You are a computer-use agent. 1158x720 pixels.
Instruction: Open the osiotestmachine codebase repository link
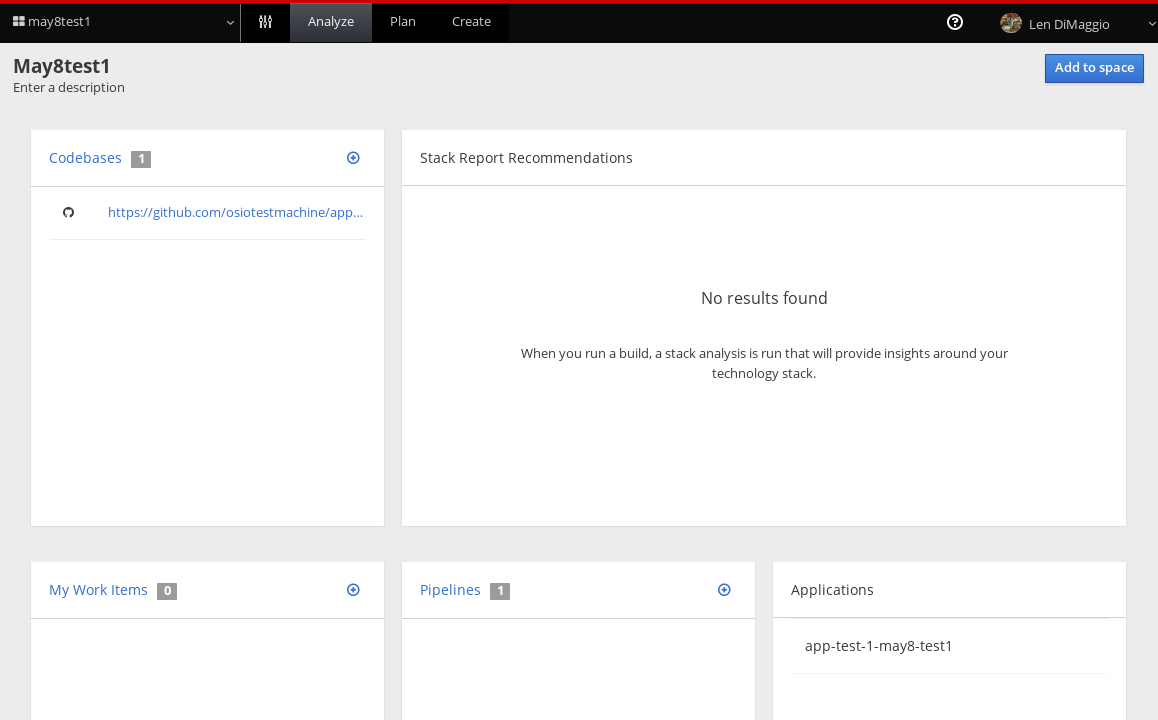click(x=235, y=212)
